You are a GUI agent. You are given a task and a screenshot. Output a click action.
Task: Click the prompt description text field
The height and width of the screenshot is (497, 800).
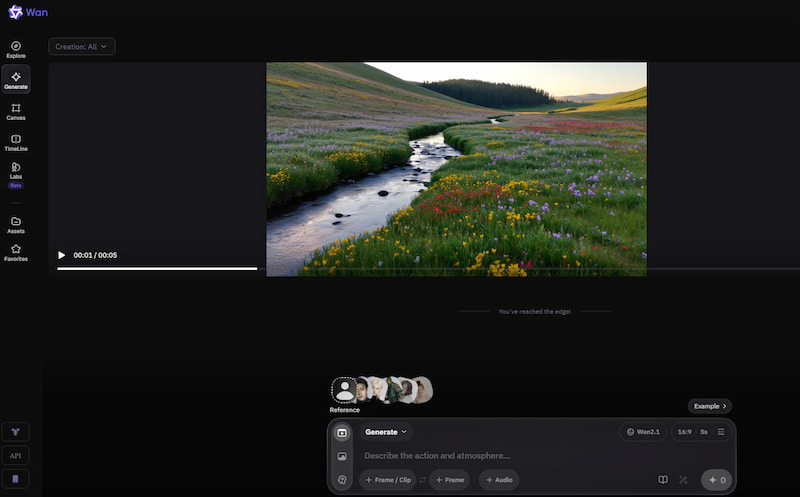510,456
